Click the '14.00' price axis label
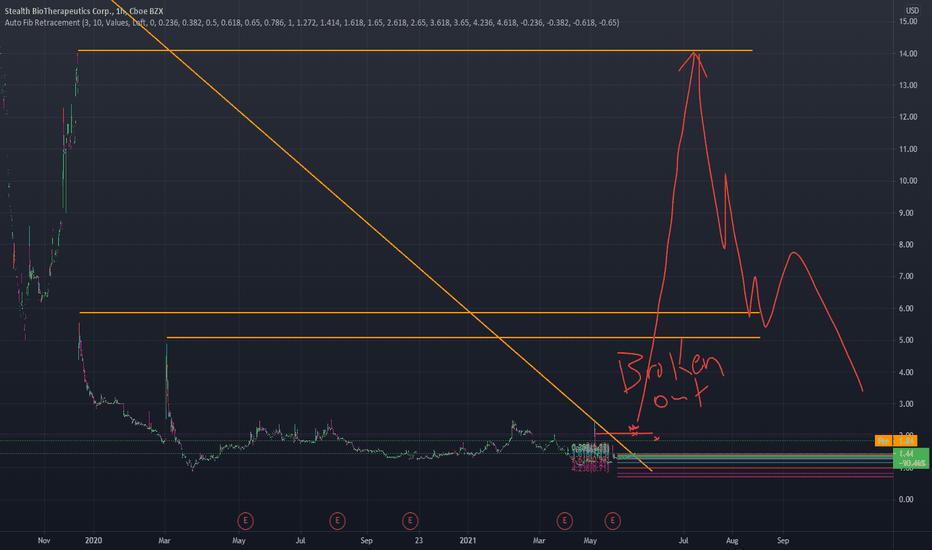 pyautogui.click(x=908, y=54)
